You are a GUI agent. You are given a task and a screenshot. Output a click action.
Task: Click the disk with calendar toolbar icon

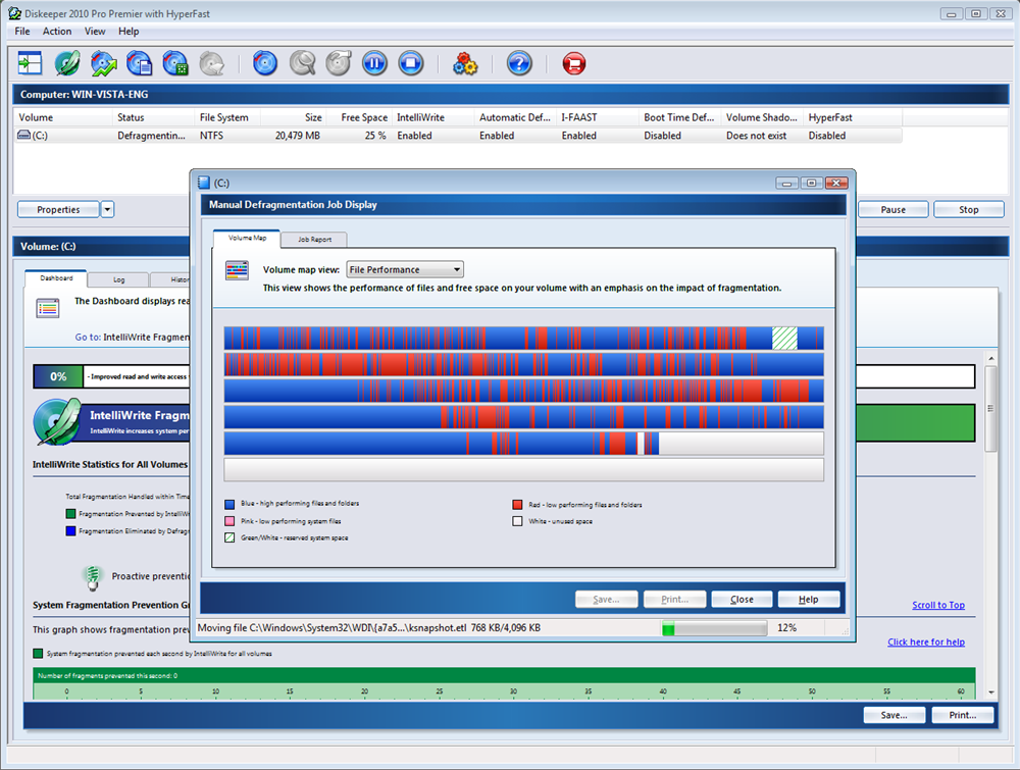click(176, 63)
